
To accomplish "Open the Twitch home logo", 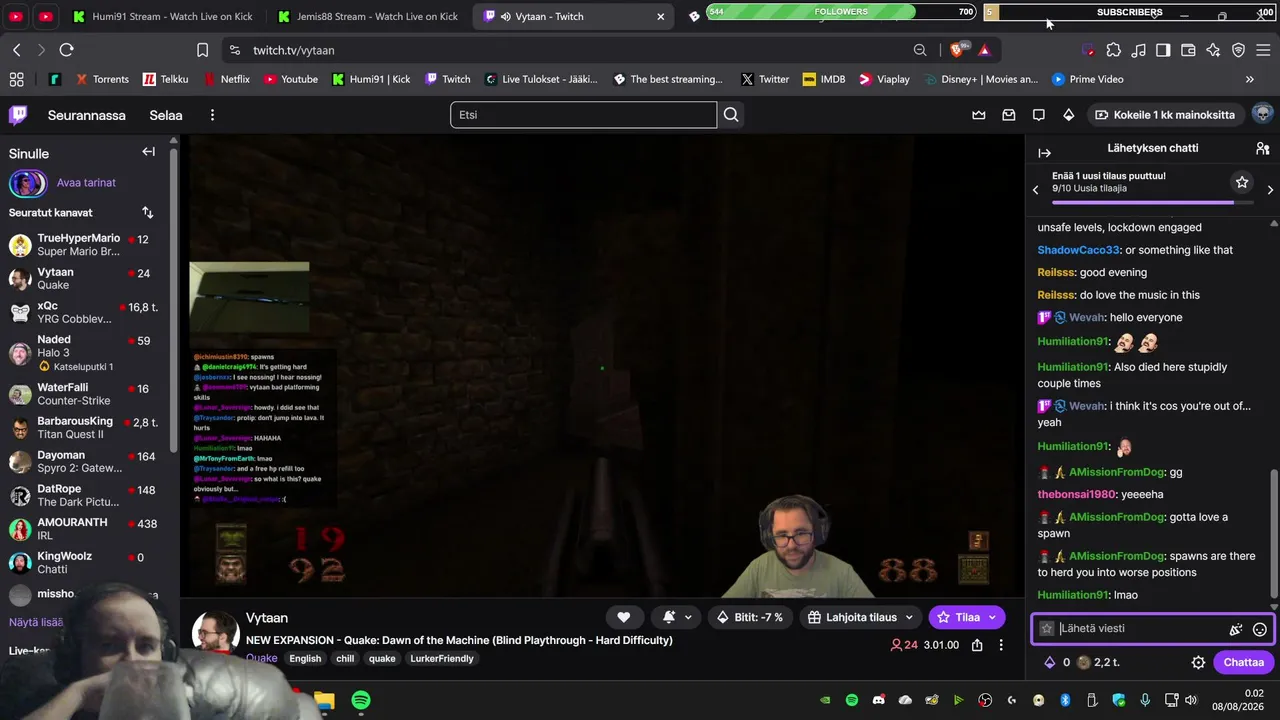I will click(18, 115).
